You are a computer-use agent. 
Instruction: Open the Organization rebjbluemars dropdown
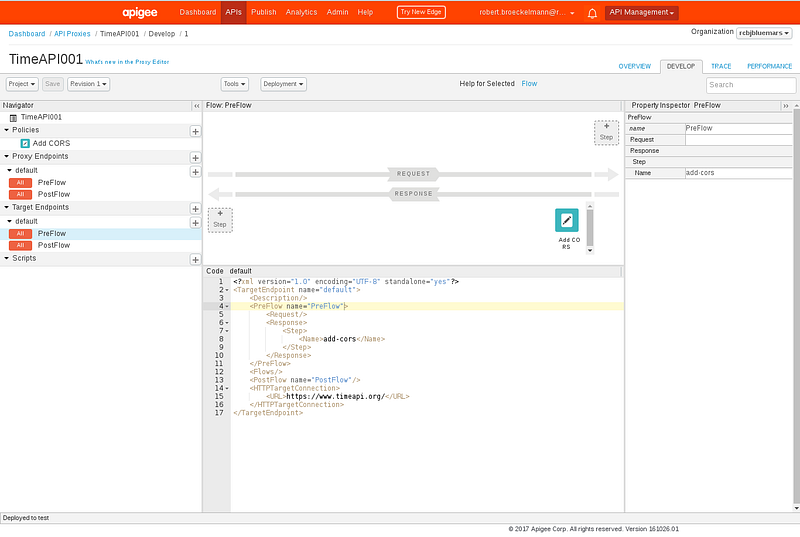click(x=764, y=33)
